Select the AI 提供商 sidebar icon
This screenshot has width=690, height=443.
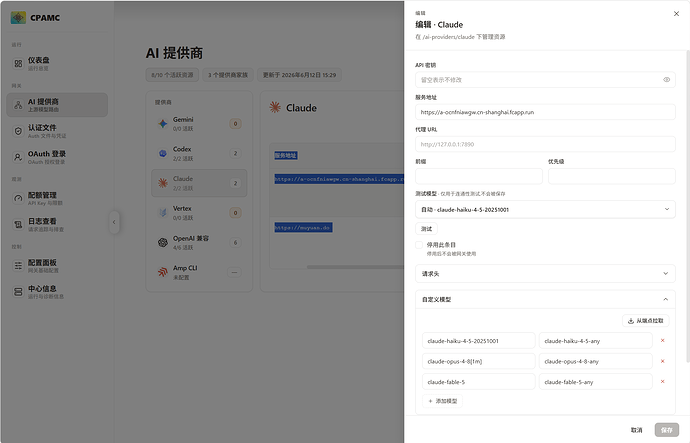(18, 105)
